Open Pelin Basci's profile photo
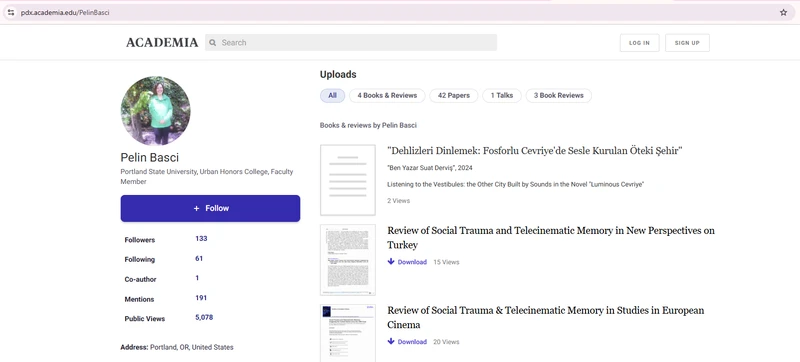800x362 pixels. pos(156,111)
